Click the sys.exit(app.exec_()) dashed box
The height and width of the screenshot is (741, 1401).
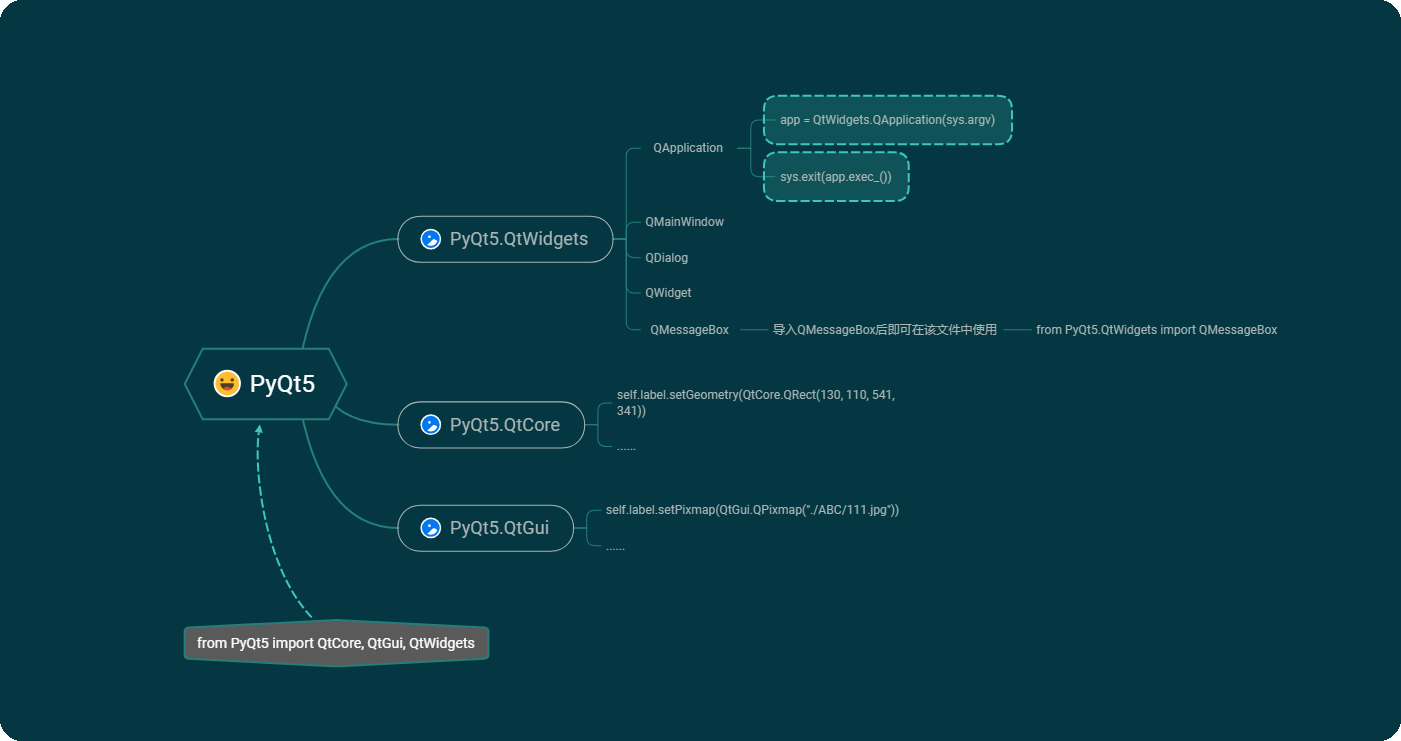836,177
